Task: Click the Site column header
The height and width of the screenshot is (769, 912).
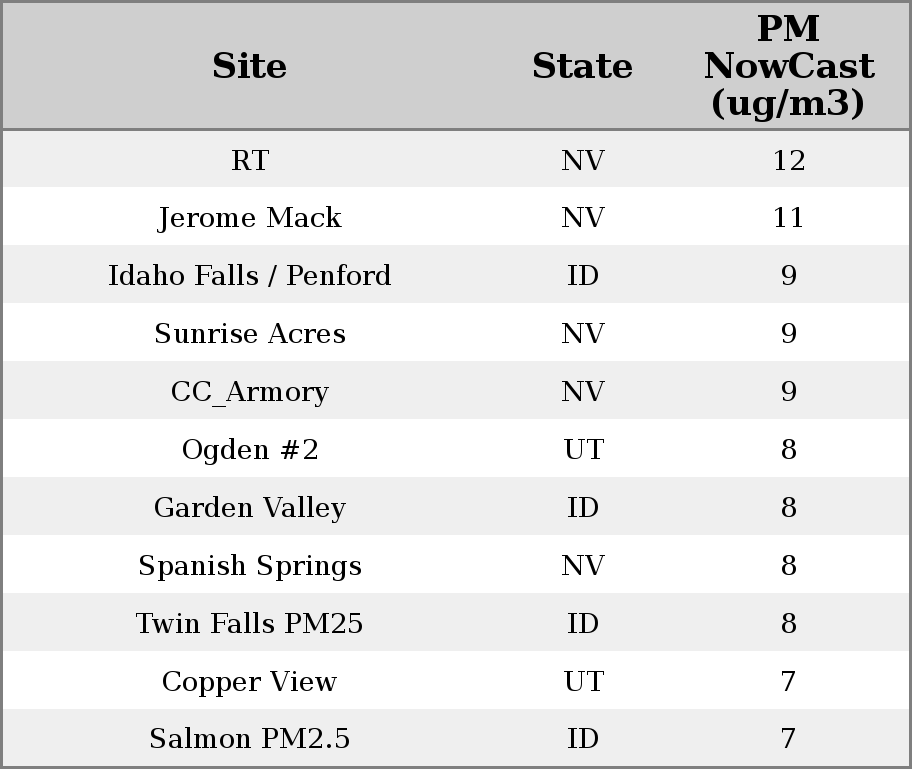Action: coord(249,66)
